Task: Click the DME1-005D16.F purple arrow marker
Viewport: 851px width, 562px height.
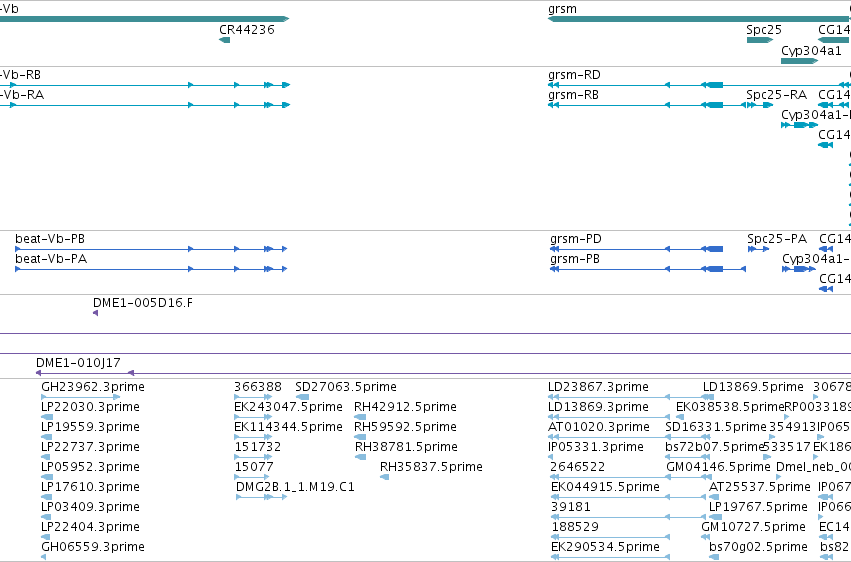Action: [96, 313]
